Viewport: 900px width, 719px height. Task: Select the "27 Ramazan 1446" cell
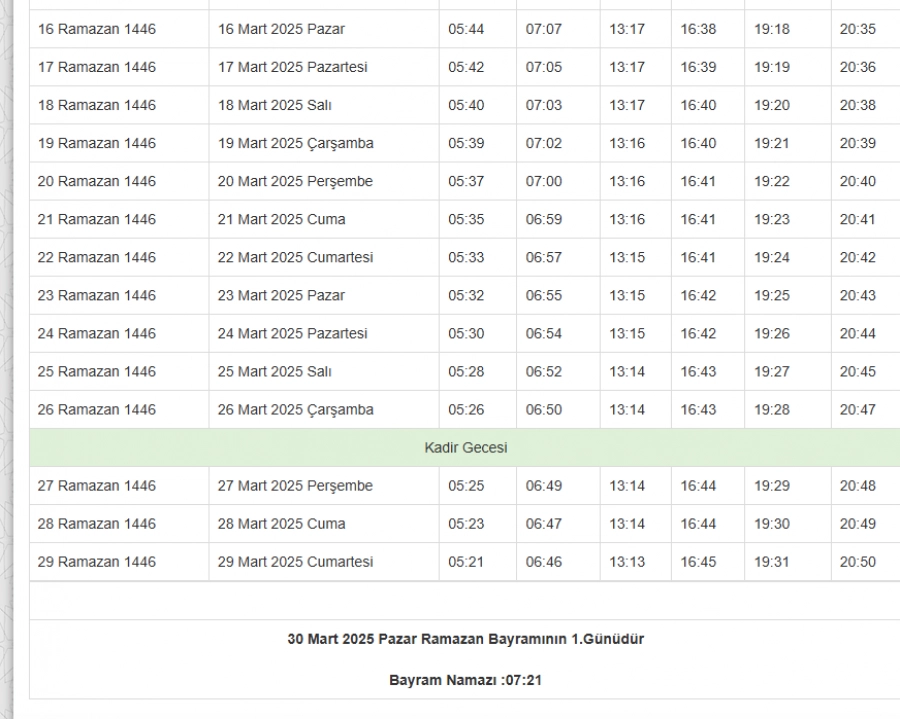pyautogui.click(x=97, y=486)
